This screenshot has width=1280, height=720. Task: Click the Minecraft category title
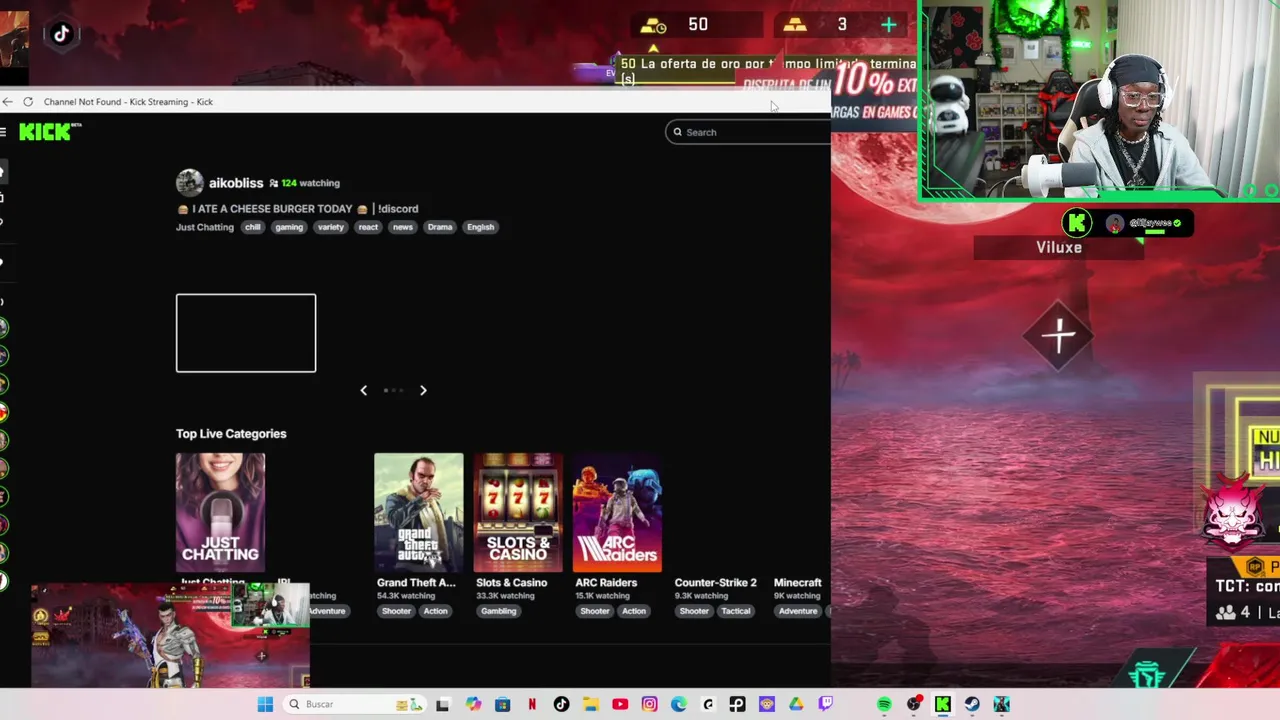[x=797, y=582]
